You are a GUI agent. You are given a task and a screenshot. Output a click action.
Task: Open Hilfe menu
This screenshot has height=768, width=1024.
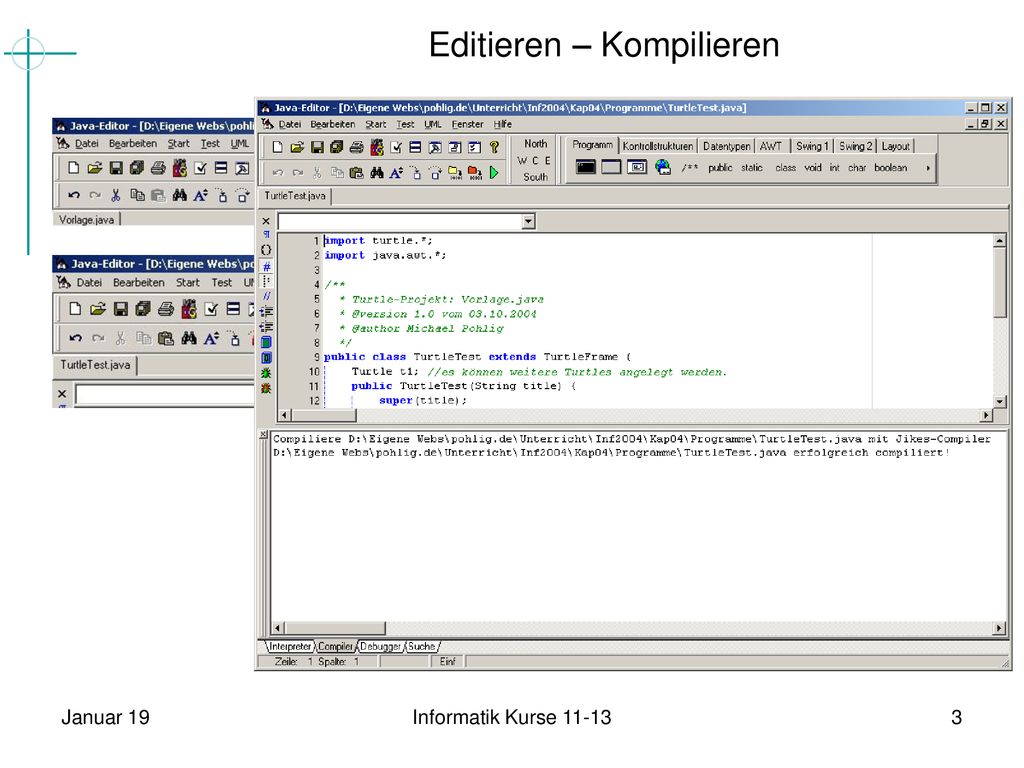[503, 124]
